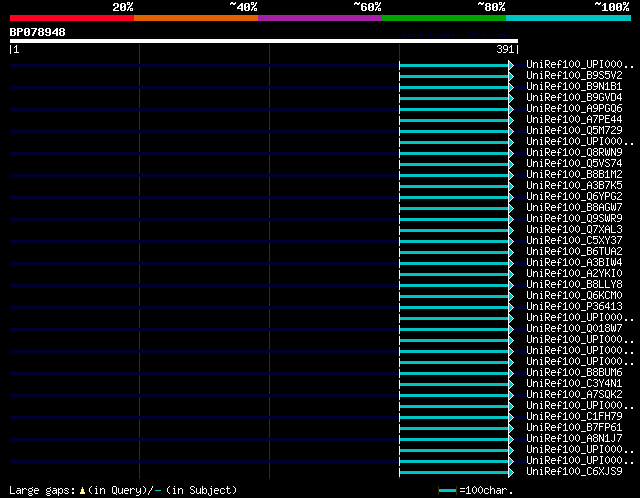Click the arrowhead ending the B7FP61 alignment

pyautogui.click(x=511, y=429)
